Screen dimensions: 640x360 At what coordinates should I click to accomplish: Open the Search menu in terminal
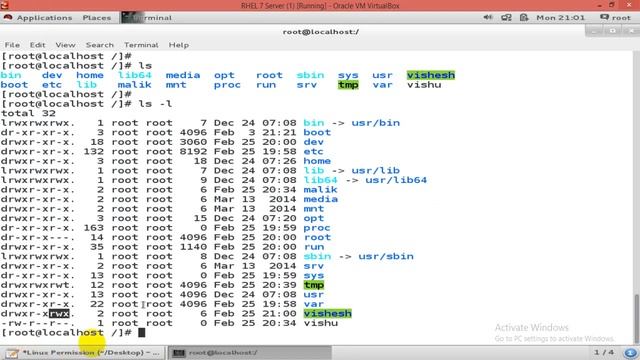point(100,45)
